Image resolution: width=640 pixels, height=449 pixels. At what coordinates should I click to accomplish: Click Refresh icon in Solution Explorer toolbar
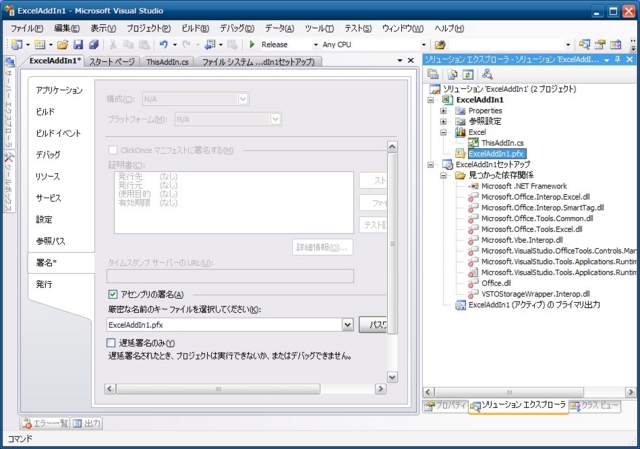pos(468,74)
